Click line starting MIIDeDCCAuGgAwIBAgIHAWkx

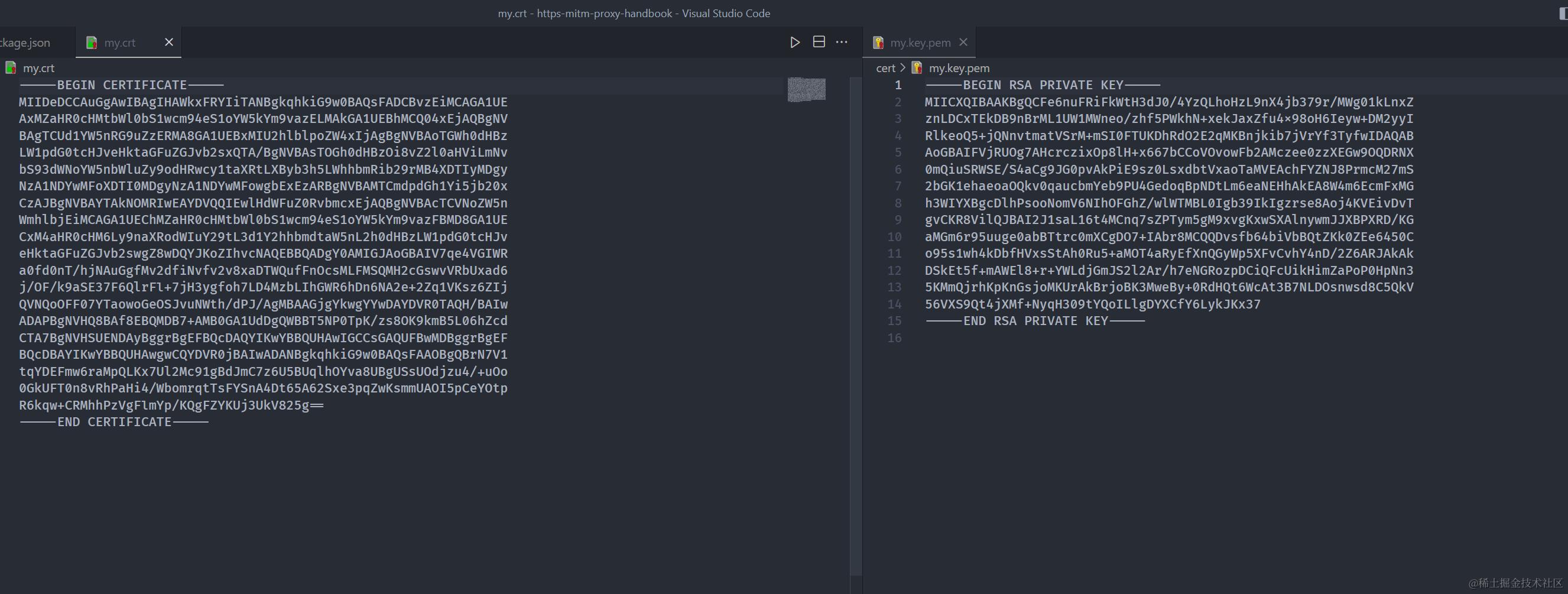263,102
